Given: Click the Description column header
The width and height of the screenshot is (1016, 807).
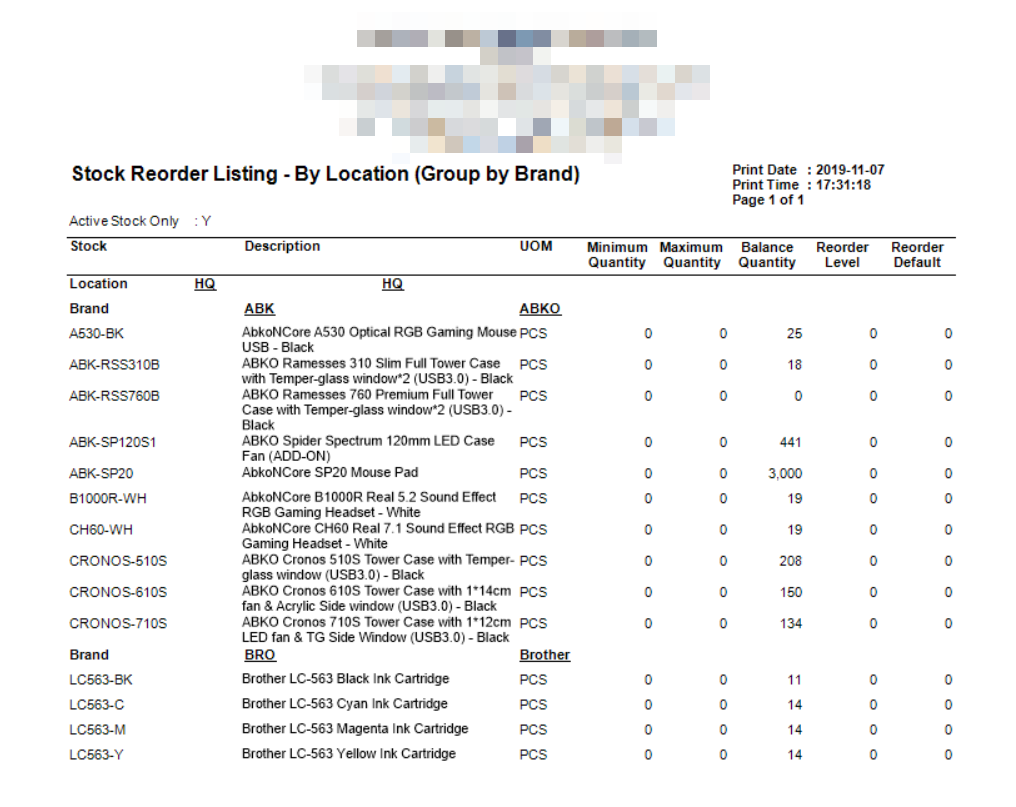Looking at the screenshot, I should (x=283, y=246).
